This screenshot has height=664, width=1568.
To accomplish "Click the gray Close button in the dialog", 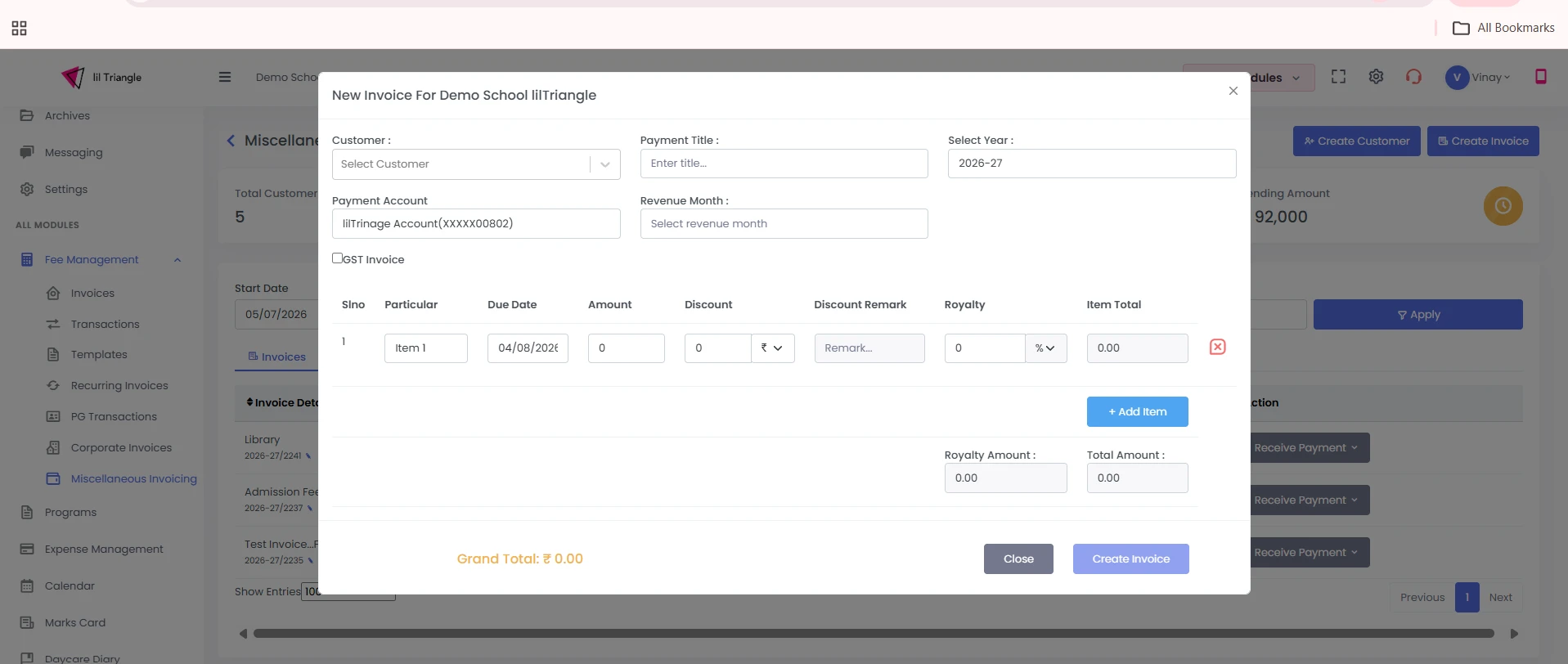I will tap(1018, 559).
